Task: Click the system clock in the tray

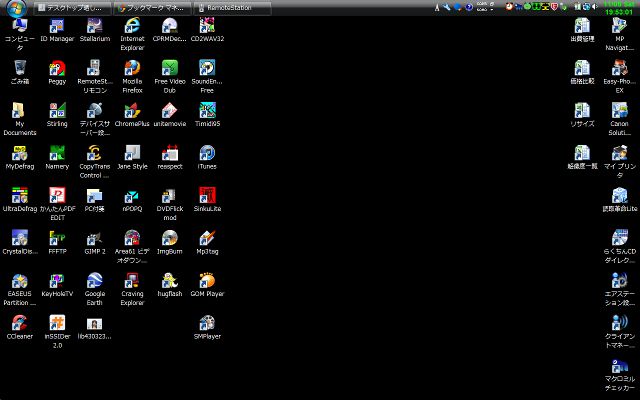Action: pos(619,8)
